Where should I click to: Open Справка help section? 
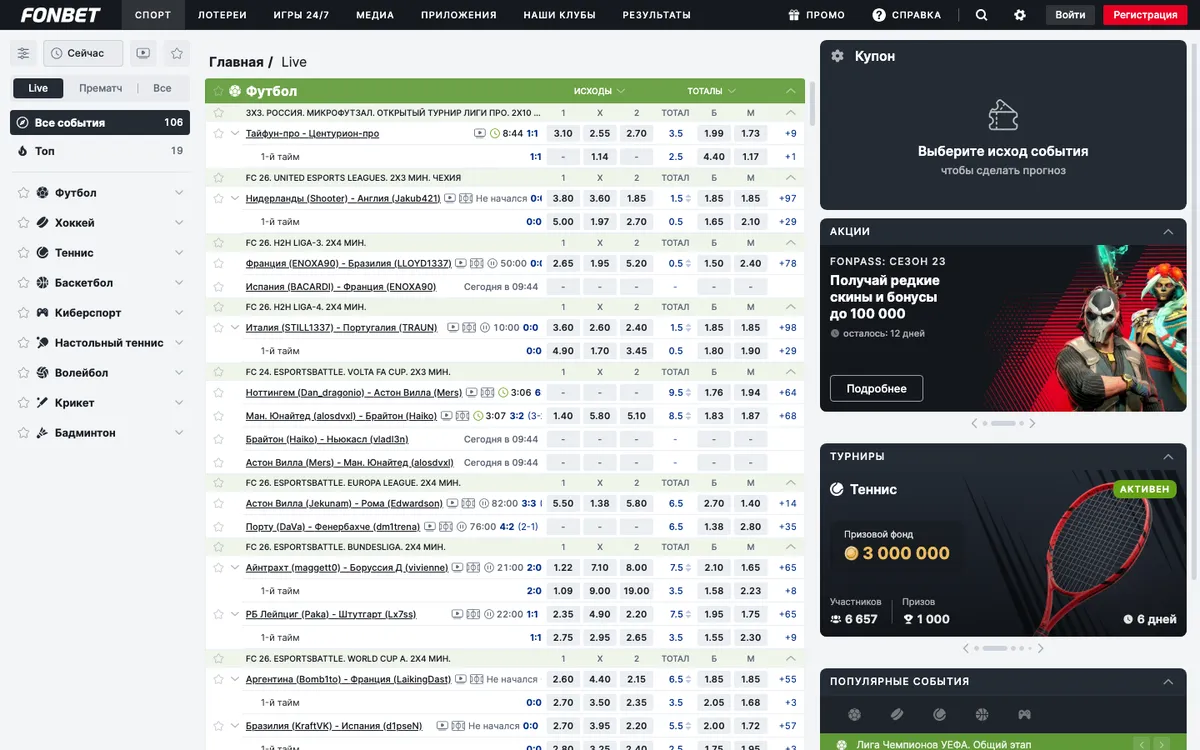point(906,15)
